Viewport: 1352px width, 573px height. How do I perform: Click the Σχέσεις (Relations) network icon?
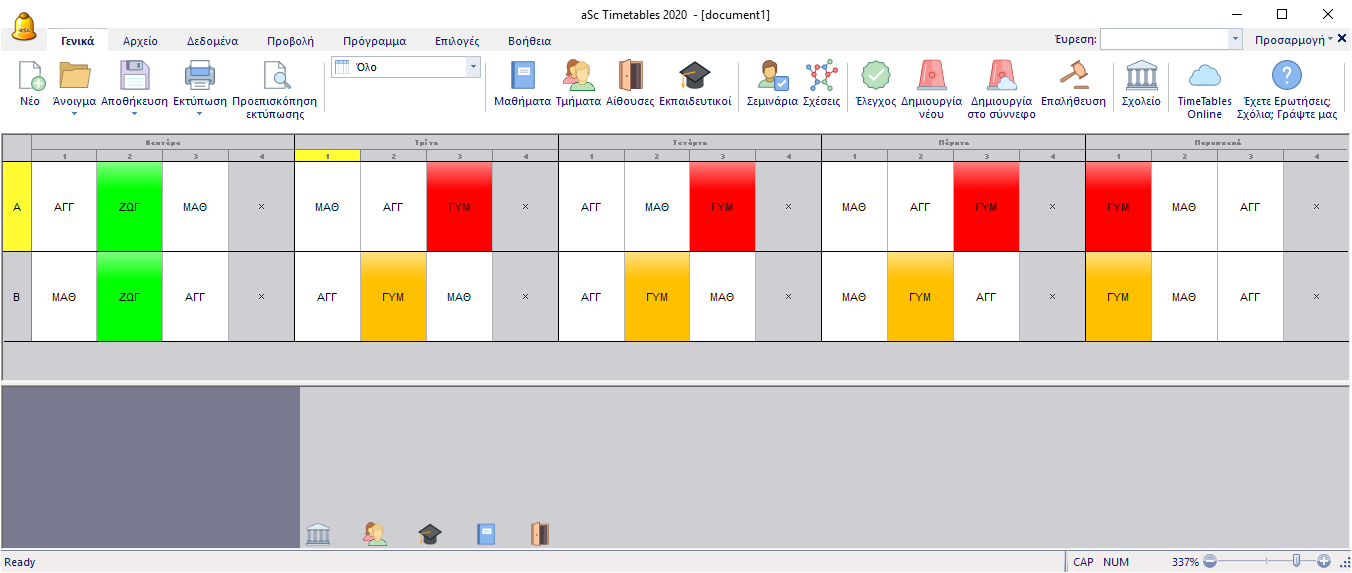pos(821,77)
